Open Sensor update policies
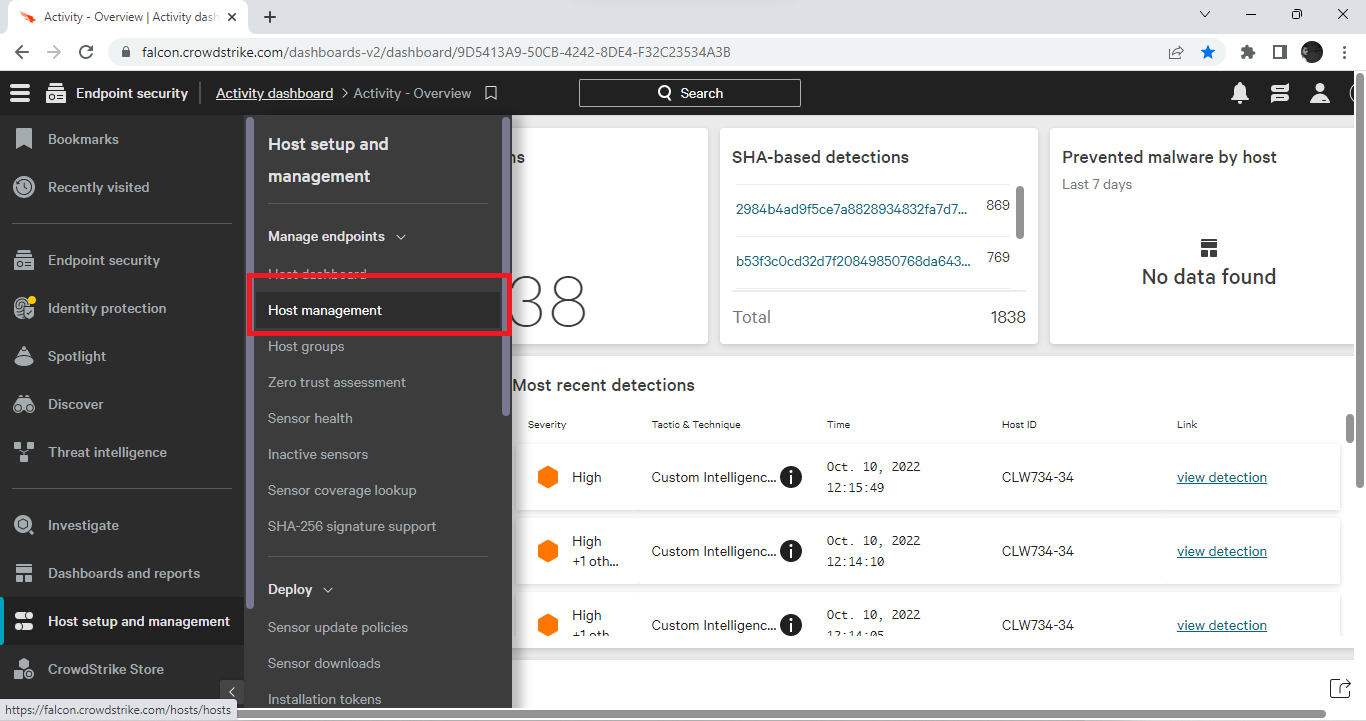Image resolution: width=1366 pixels, height=721 pixels. [338, 627]
